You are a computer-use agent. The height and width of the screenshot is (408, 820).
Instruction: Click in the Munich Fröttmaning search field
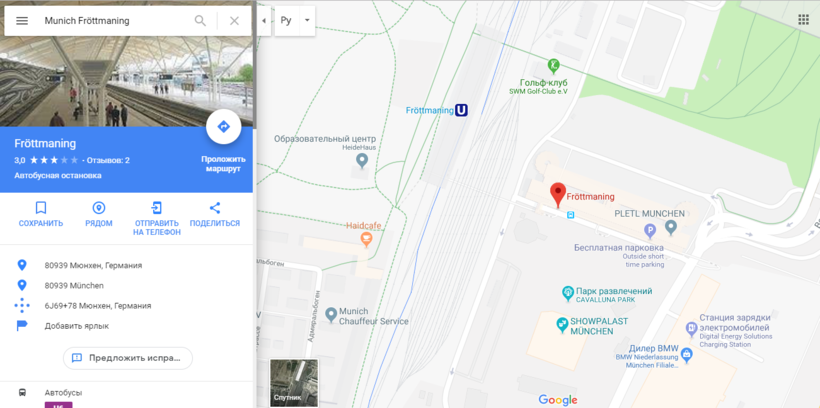click(x=115, y=21)
